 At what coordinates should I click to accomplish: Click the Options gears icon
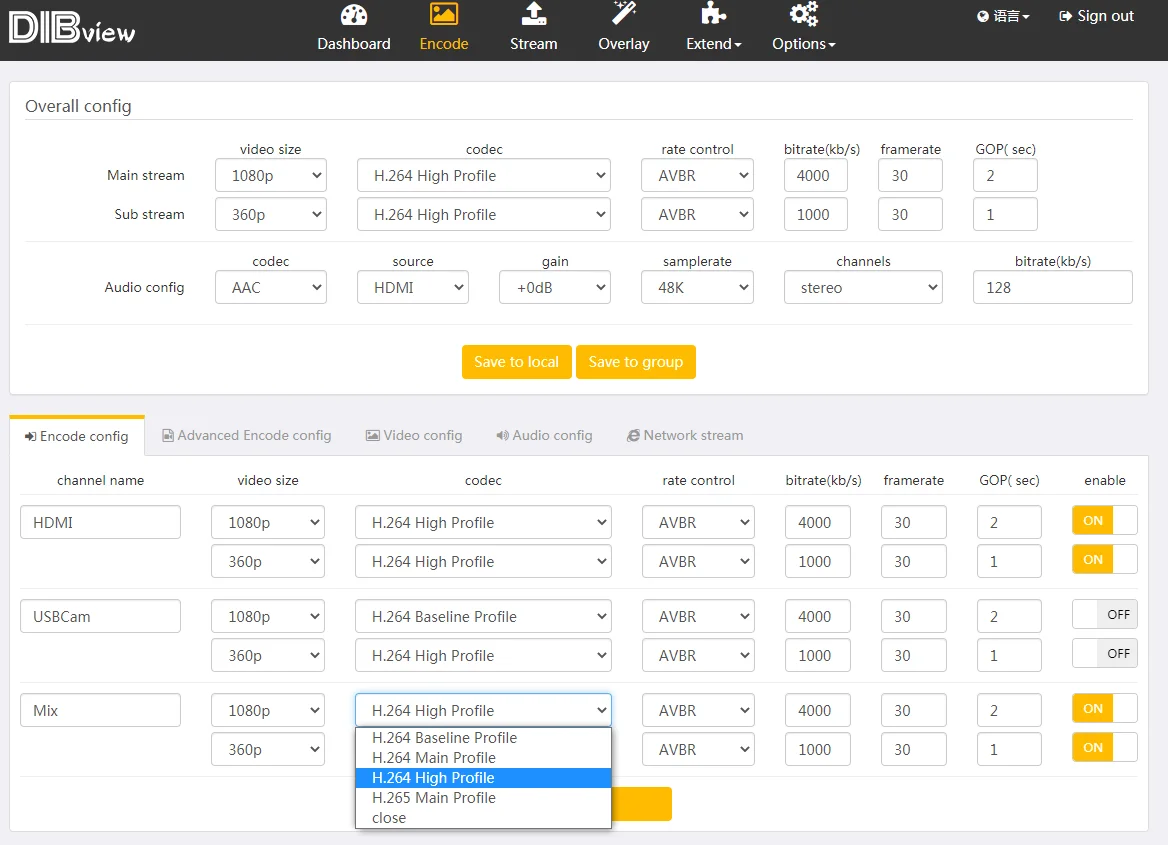[x=804, y=14]
